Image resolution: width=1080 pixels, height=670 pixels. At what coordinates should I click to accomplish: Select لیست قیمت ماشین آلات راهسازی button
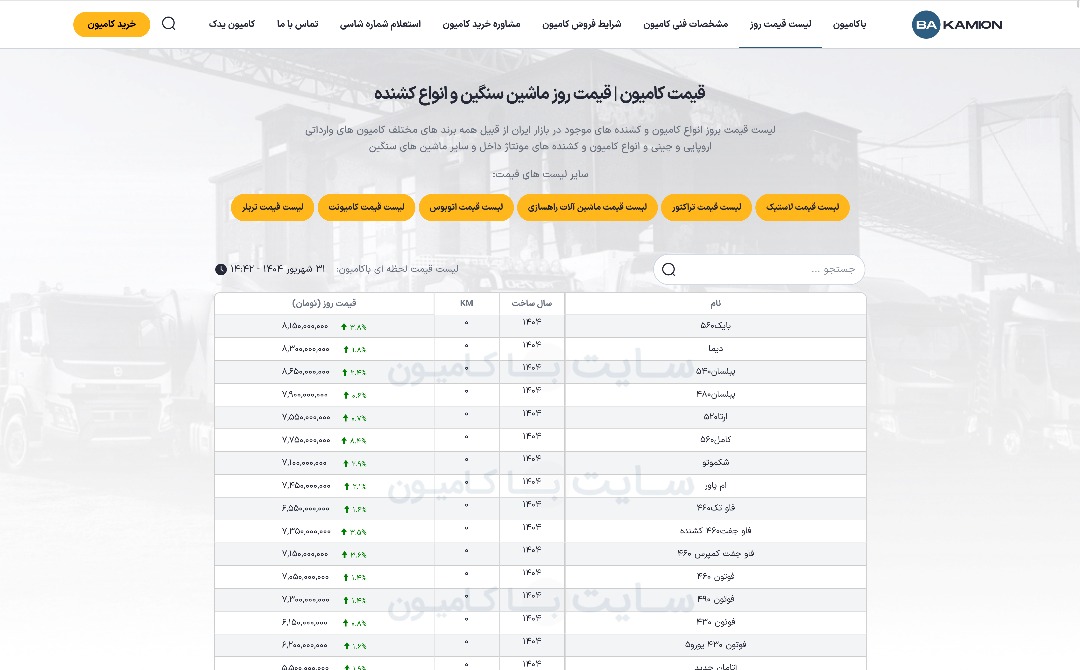click(x=587, y=208)
